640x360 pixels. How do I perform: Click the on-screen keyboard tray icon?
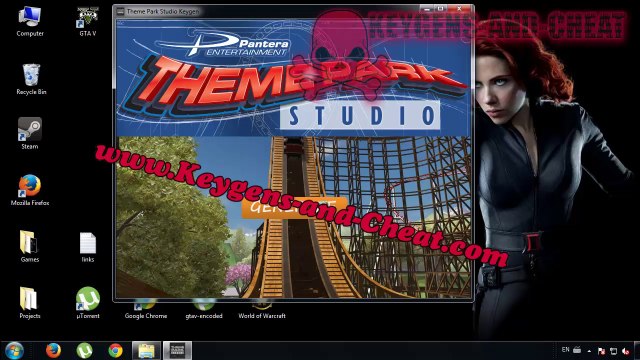coord(577,350)
